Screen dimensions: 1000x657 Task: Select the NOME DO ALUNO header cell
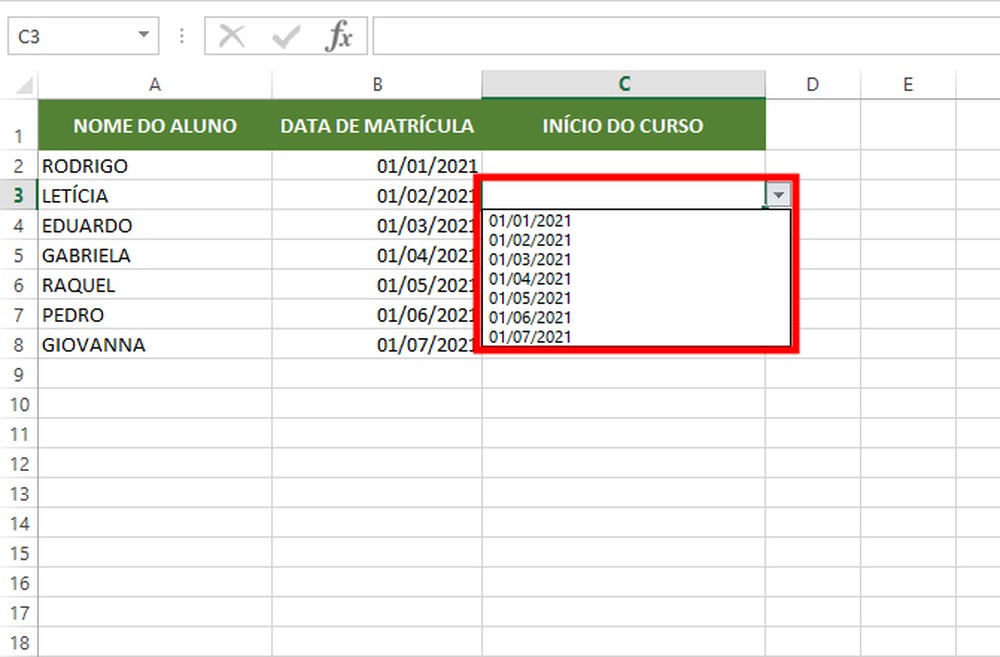[x=154, y=125]
